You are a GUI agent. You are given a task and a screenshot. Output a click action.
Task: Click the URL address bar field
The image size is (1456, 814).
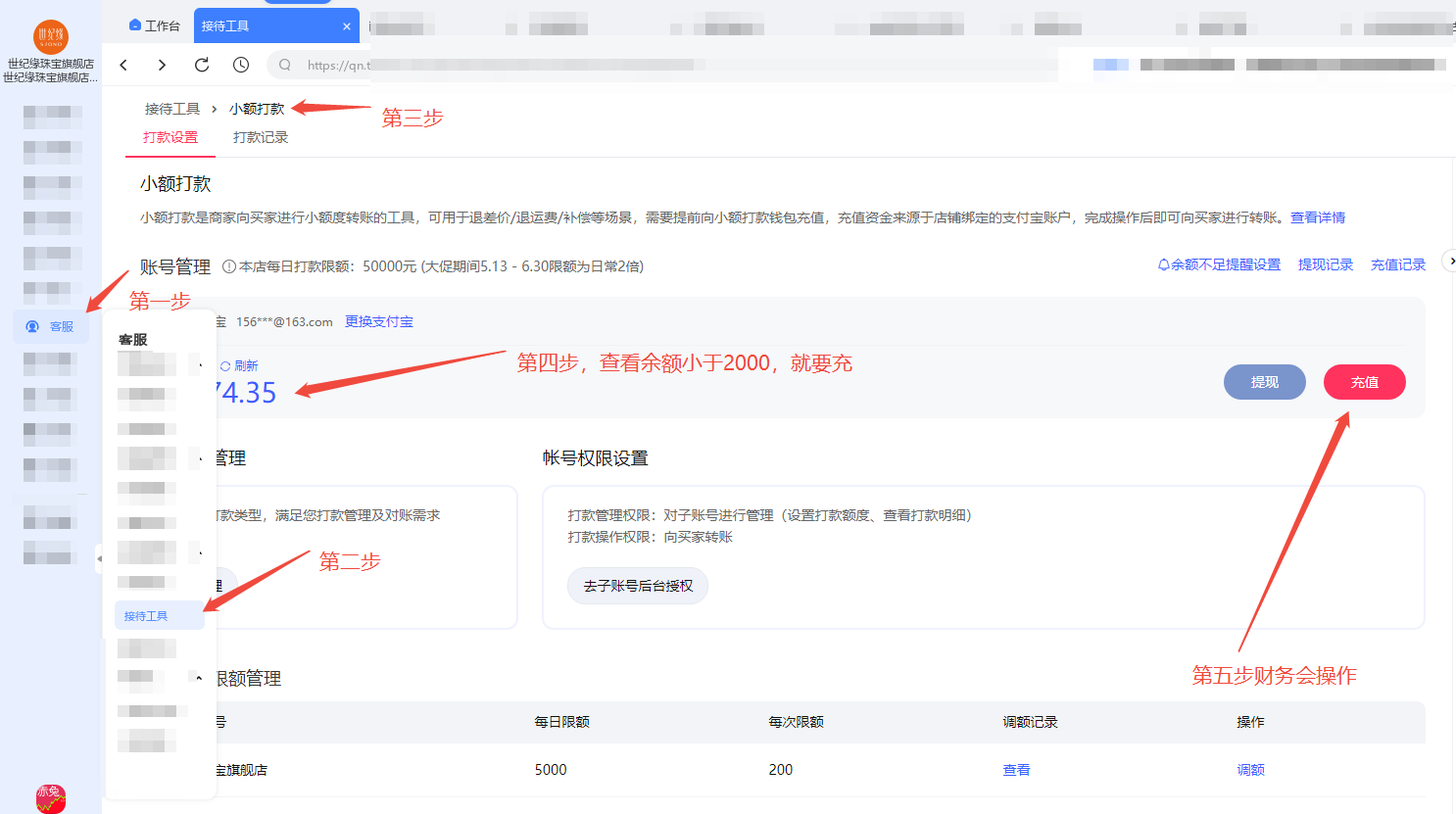490,65
